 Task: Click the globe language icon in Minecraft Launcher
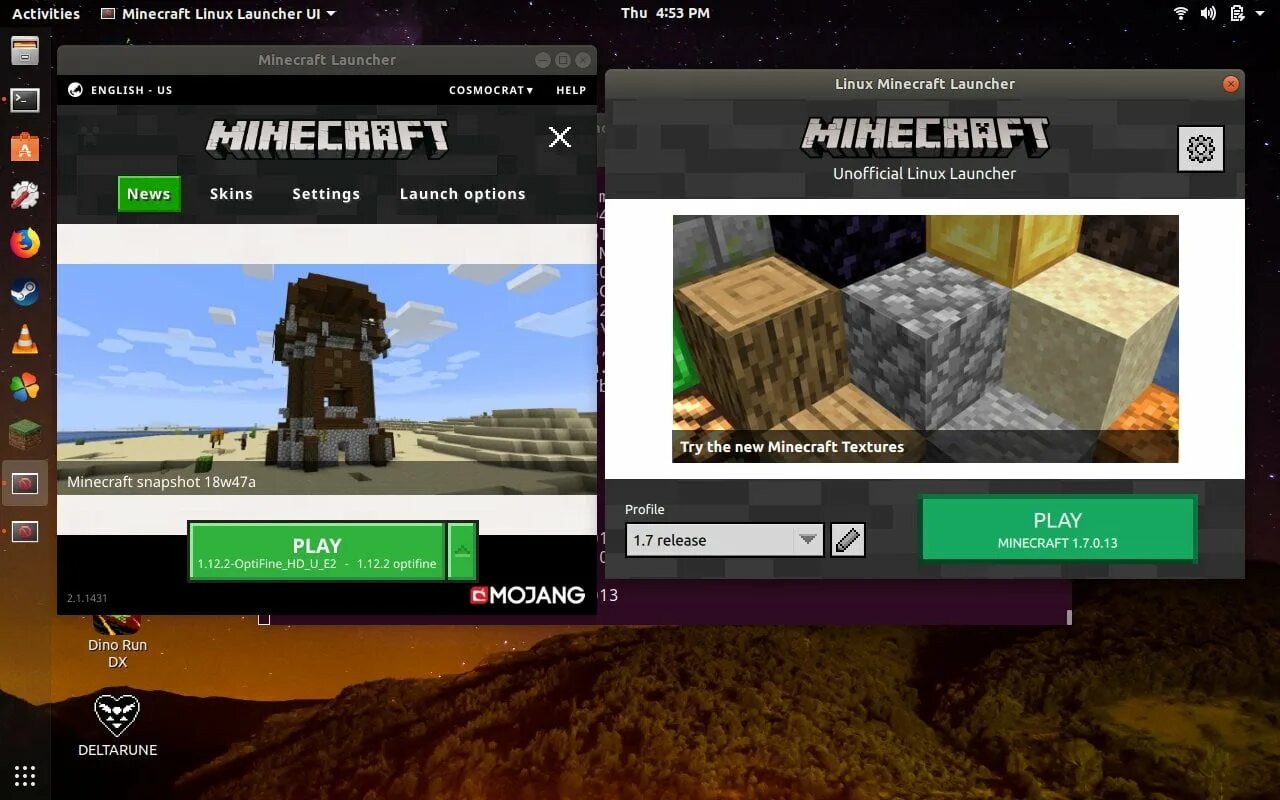75,90
